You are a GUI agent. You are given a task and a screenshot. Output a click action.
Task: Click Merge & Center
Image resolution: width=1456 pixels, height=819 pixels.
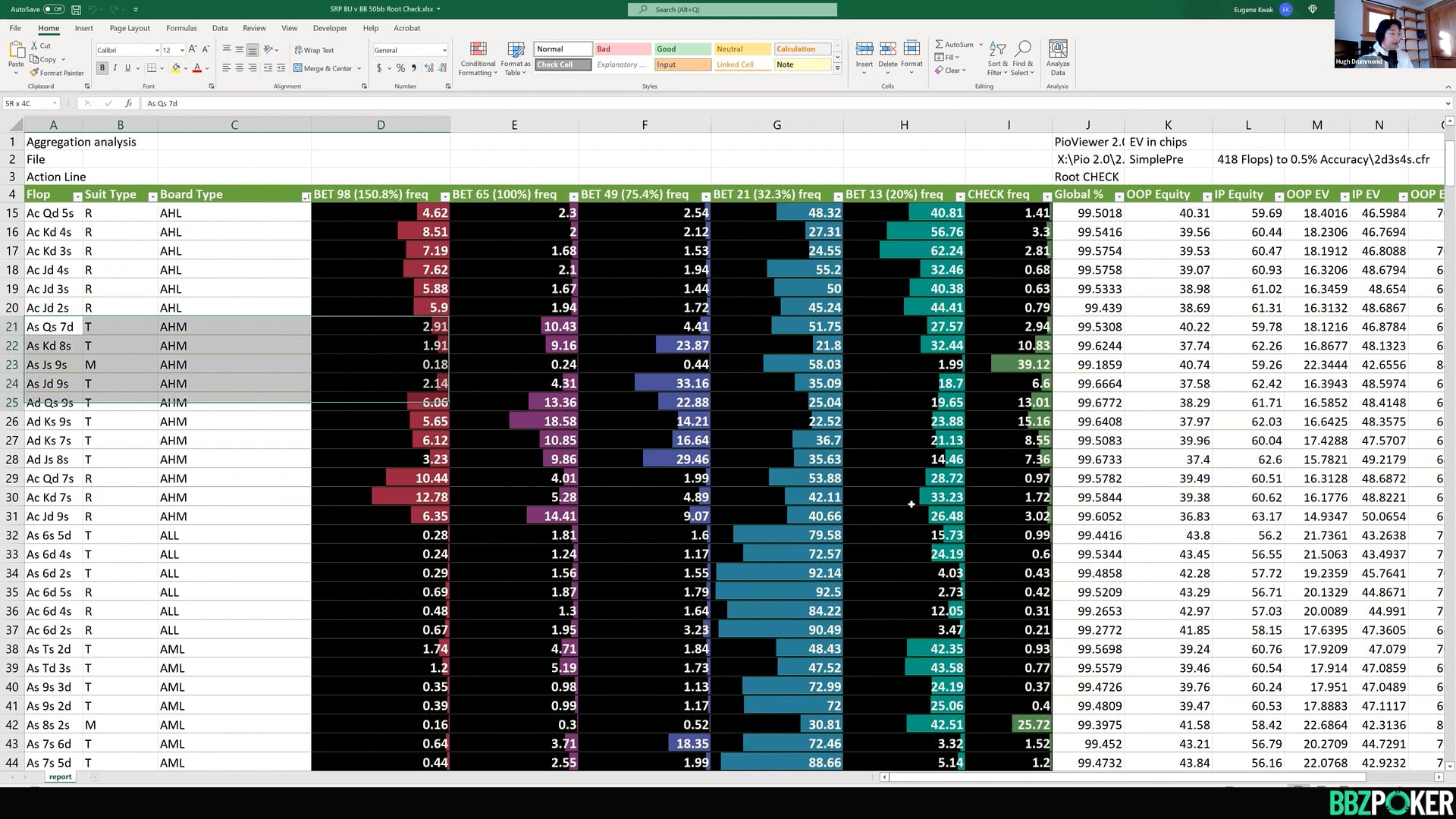[326, 67]
